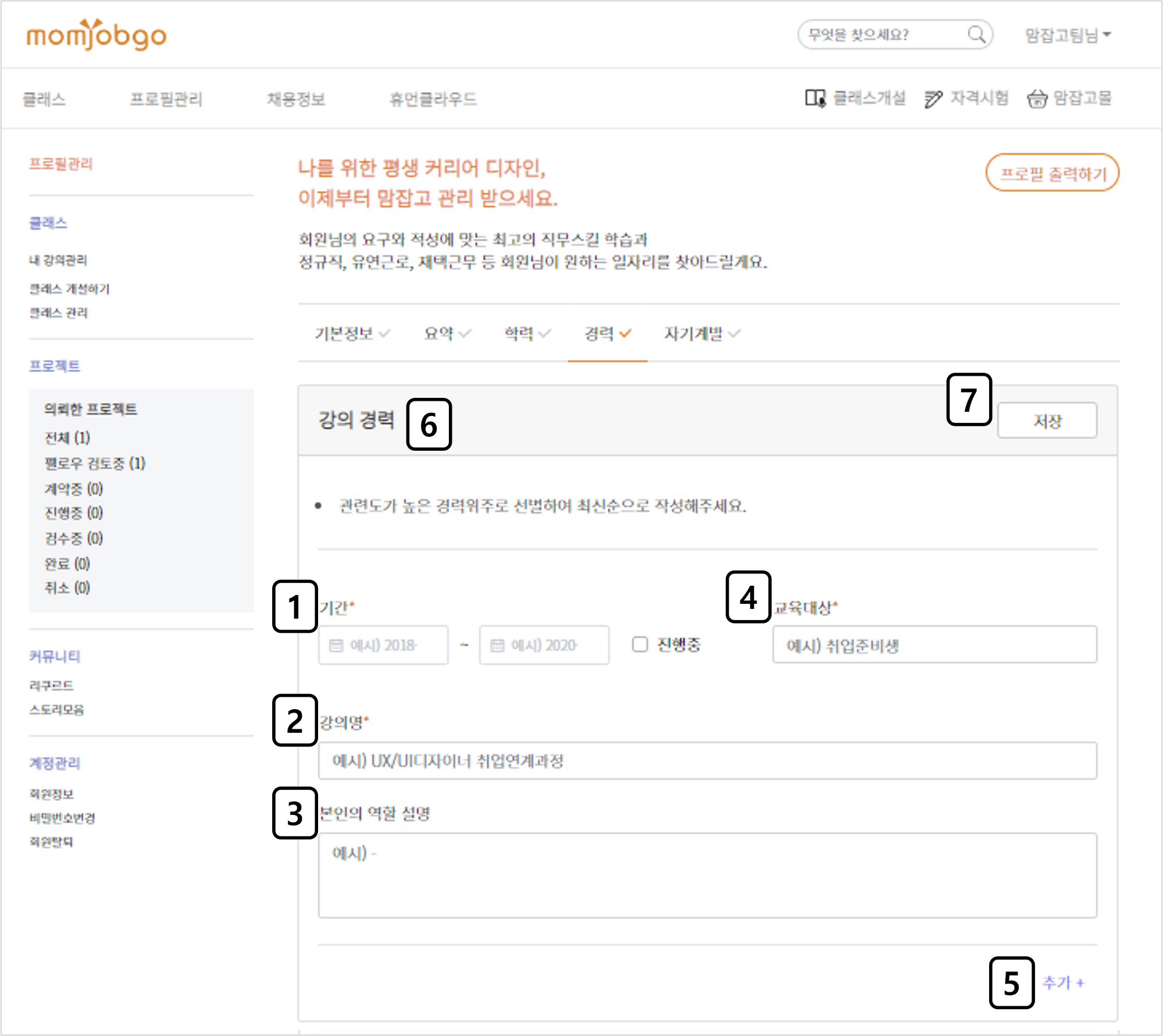Click the 교육대상 input field
Screen dimensions: 1163x1036
934,645
